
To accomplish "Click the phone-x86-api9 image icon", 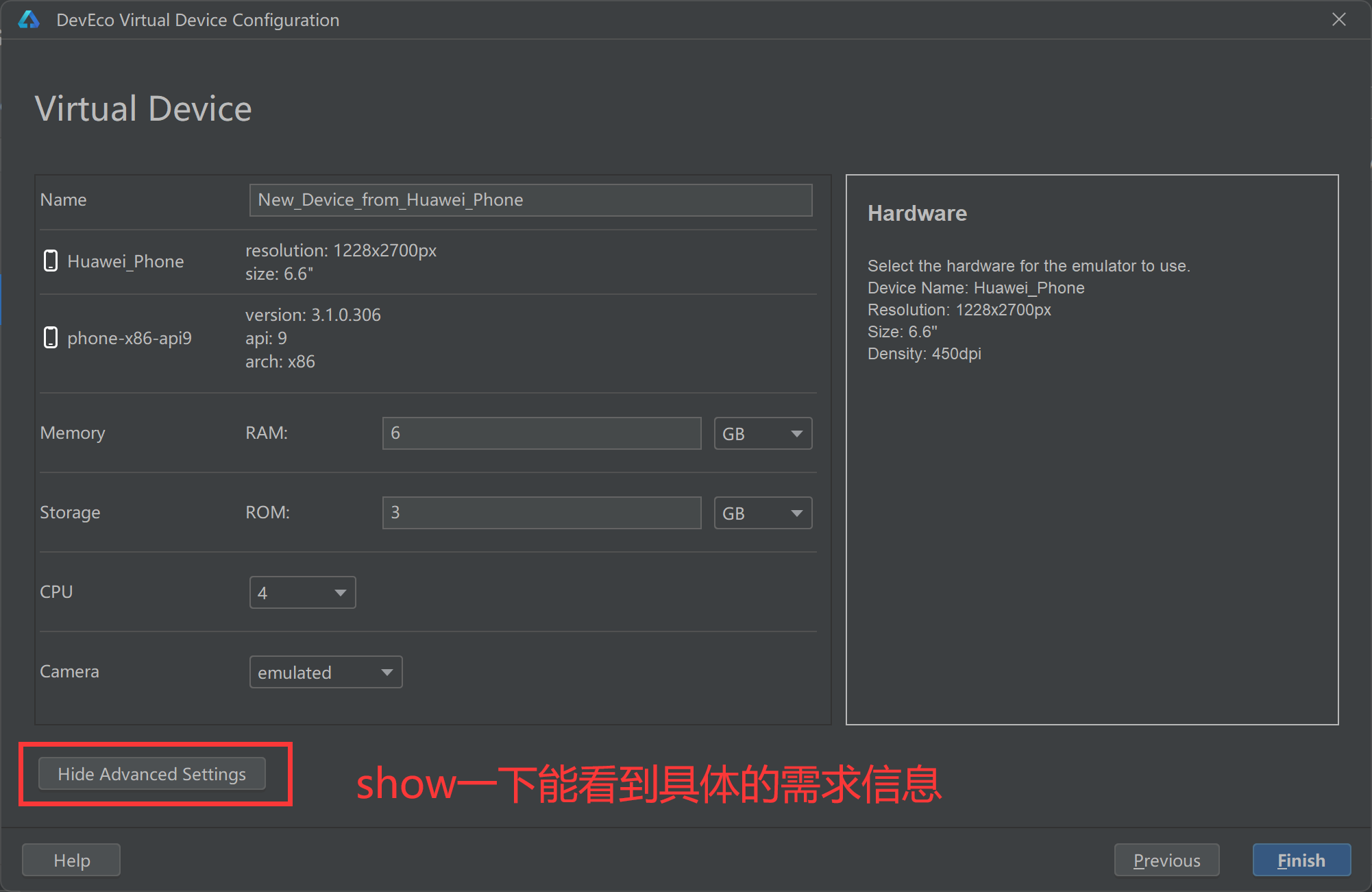I will point(51,337).
